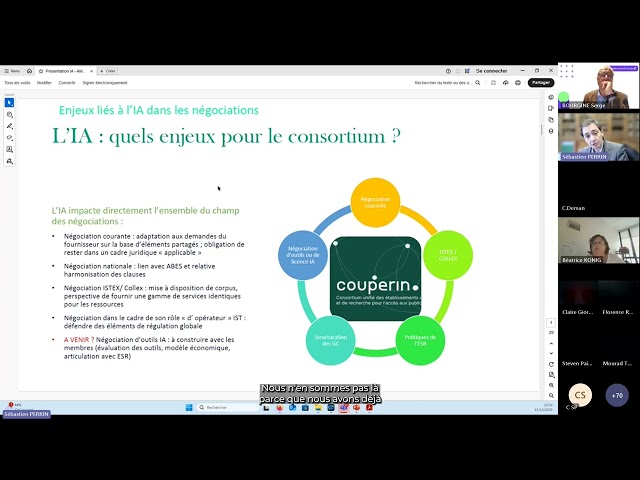The width and height of the screenshot is (640, 480).
Task: Click the Mourad T.. participant name
Action: (x=617, y=363)
